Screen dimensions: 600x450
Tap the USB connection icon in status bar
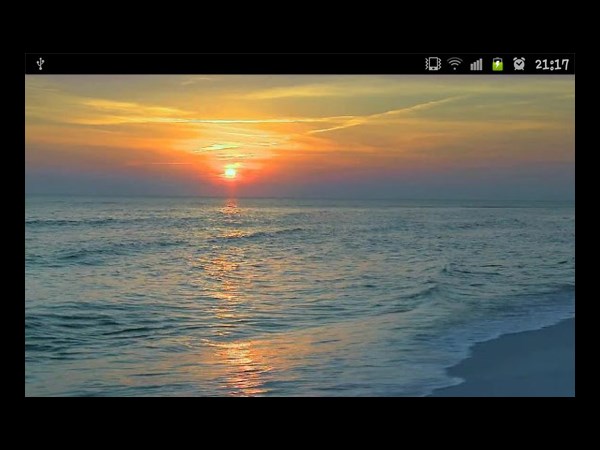pyautogui.click(x=40, y=64)
